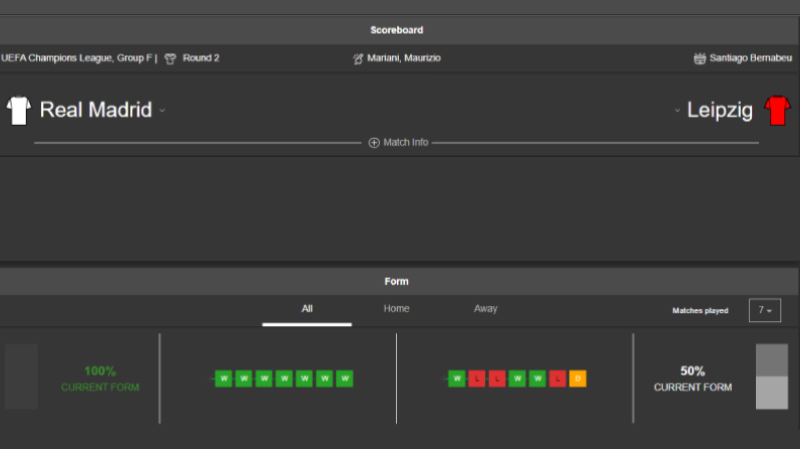Click the round jersey icon beside Round 2
This screenshot has height=449, width=800.
170,59
